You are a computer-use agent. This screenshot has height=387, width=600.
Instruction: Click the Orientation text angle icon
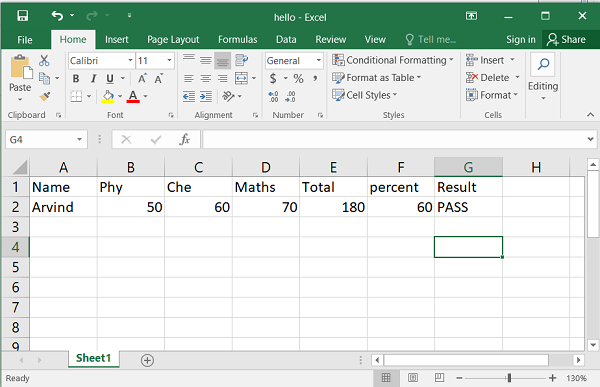228,96
